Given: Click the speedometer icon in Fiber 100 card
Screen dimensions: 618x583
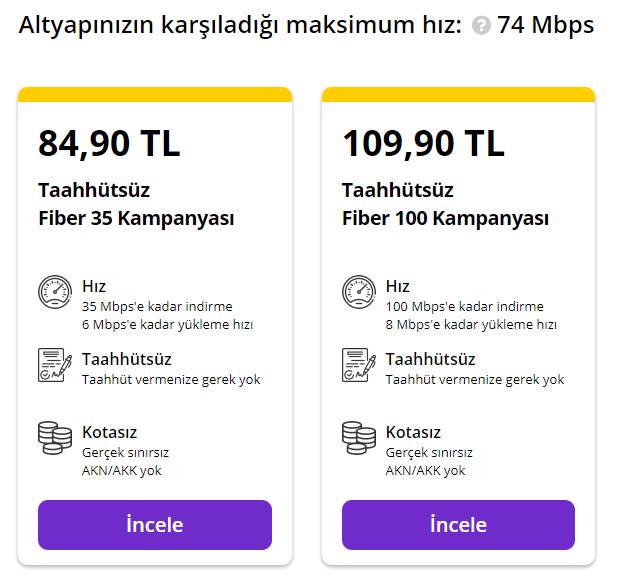Looking at the screenshot, I should point(359,293).
